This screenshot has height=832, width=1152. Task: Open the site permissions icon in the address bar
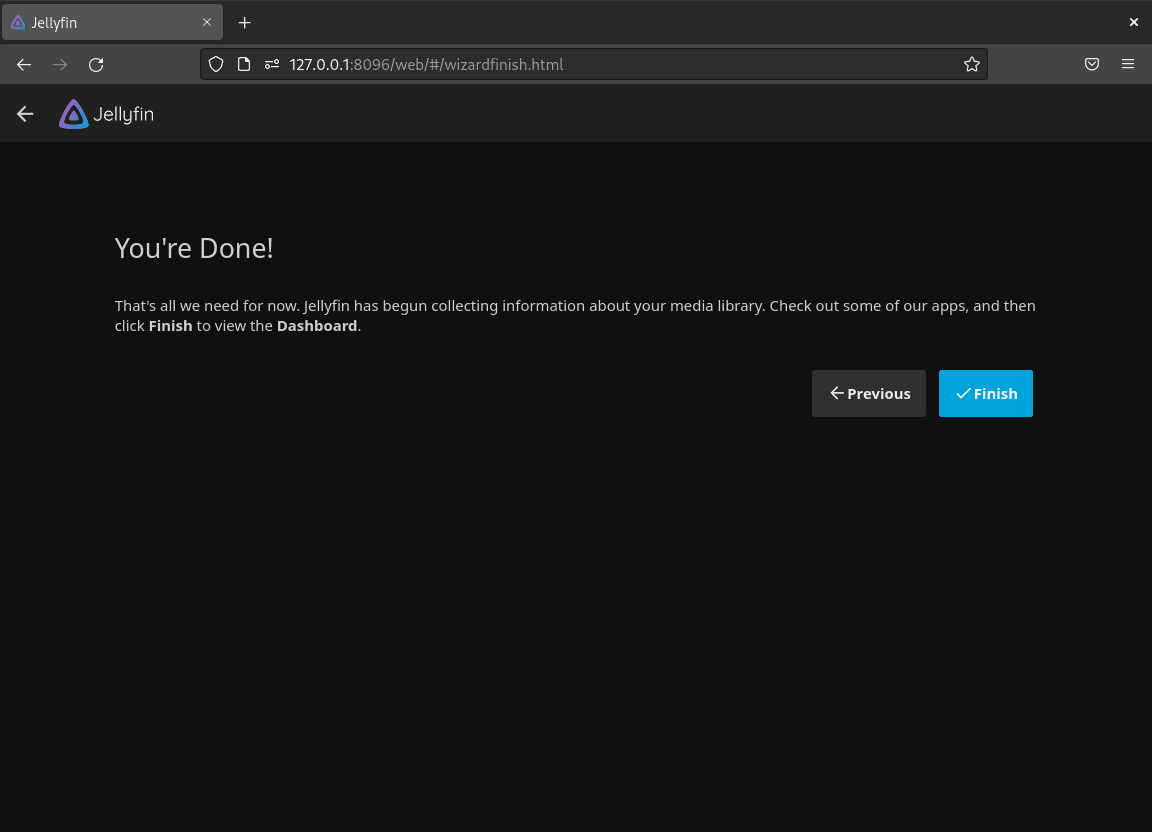coord(271,64)
